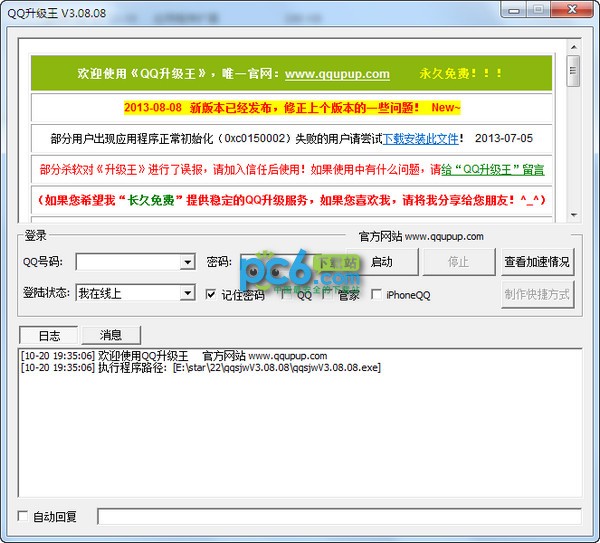Screen dimensions: 600x543
Task: Click the maximize window button
Action: [539, 10]
